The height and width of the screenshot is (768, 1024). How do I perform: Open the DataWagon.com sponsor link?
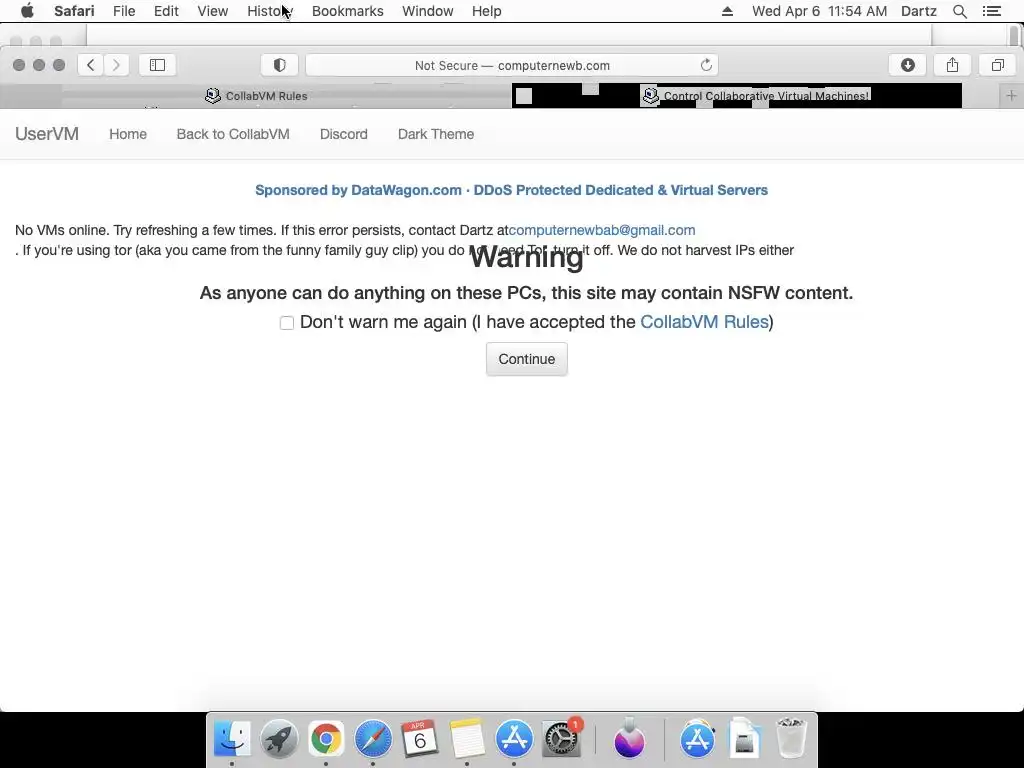tap(511, 190)
